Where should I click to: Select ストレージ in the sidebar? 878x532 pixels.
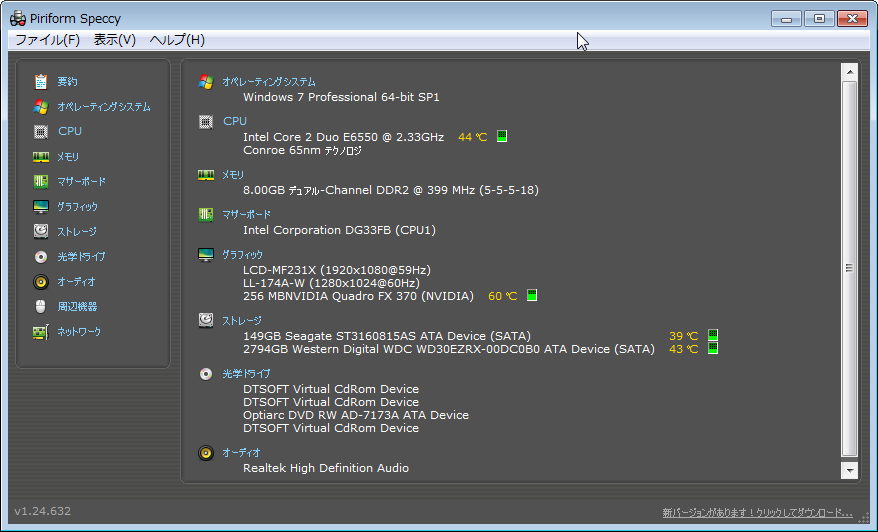(x=77, y=231)
